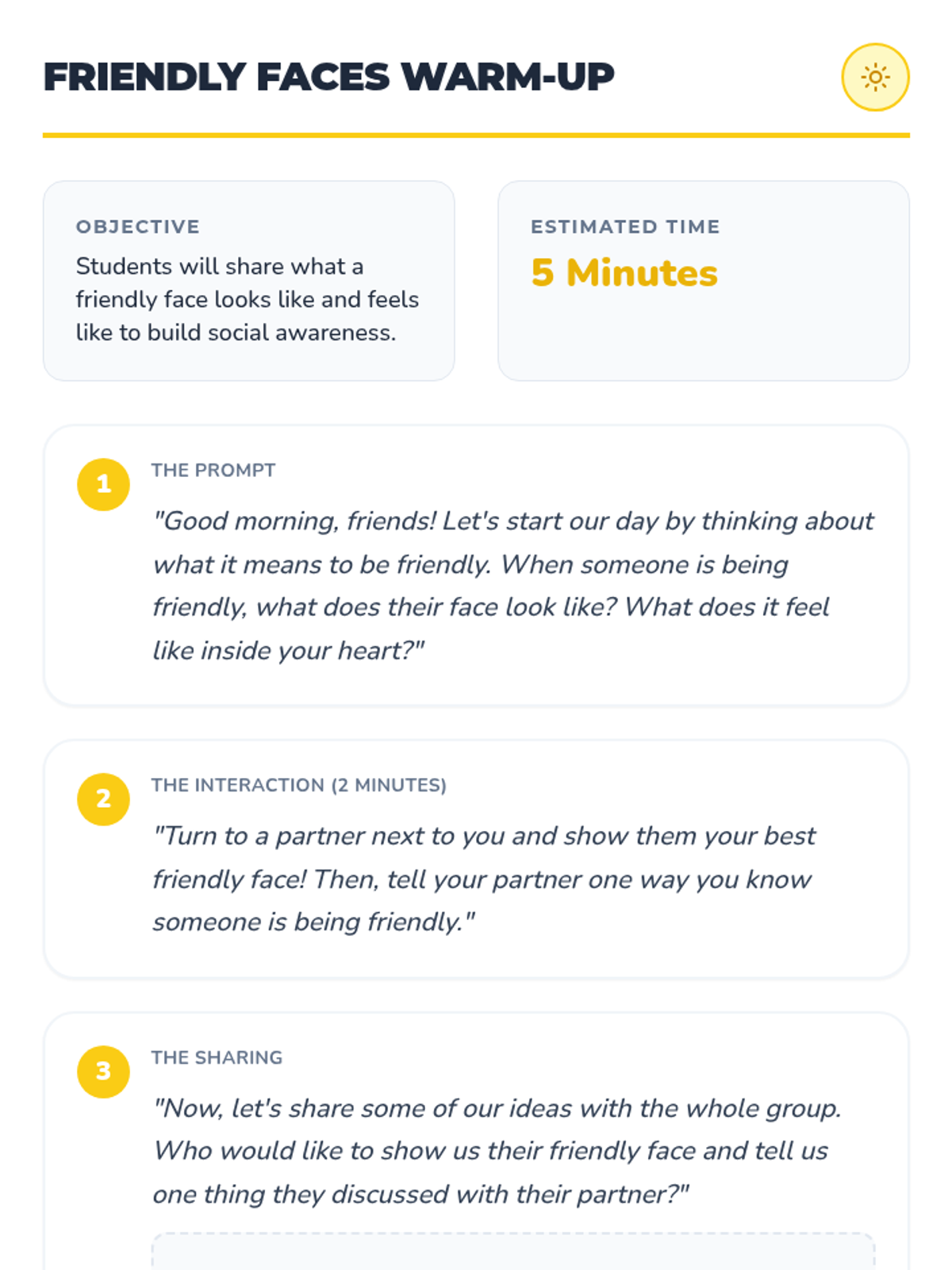This screenshot has width=952, height=1270.
Task: Click the Friendly Faces Warm-Up title
Action: click(328, 77)
